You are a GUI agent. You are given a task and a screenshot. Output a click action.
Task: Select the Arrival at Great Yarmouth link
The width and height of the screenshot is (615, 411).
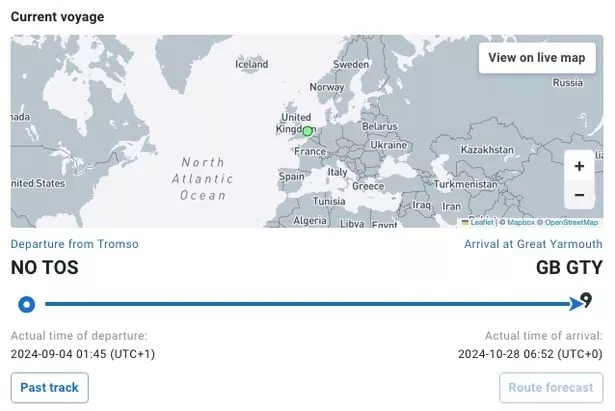point(533,244)
